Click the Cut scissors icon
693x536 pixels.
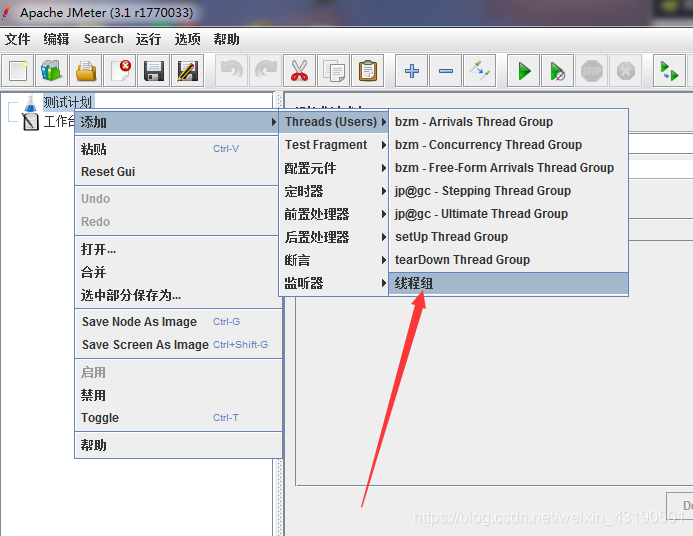(300, 71)
